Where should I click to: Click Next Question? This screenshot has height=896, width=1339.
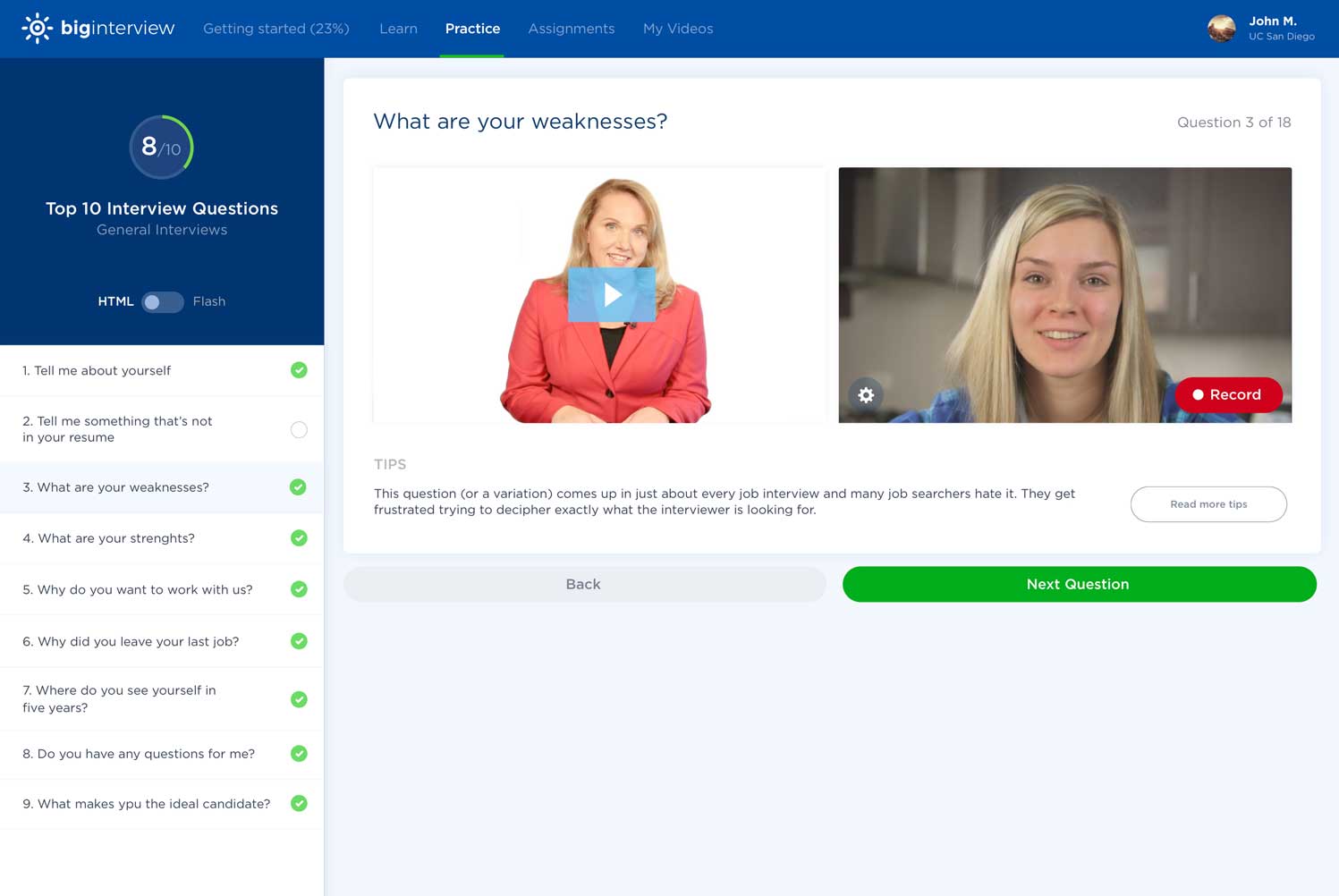(x=1078, y=583)
